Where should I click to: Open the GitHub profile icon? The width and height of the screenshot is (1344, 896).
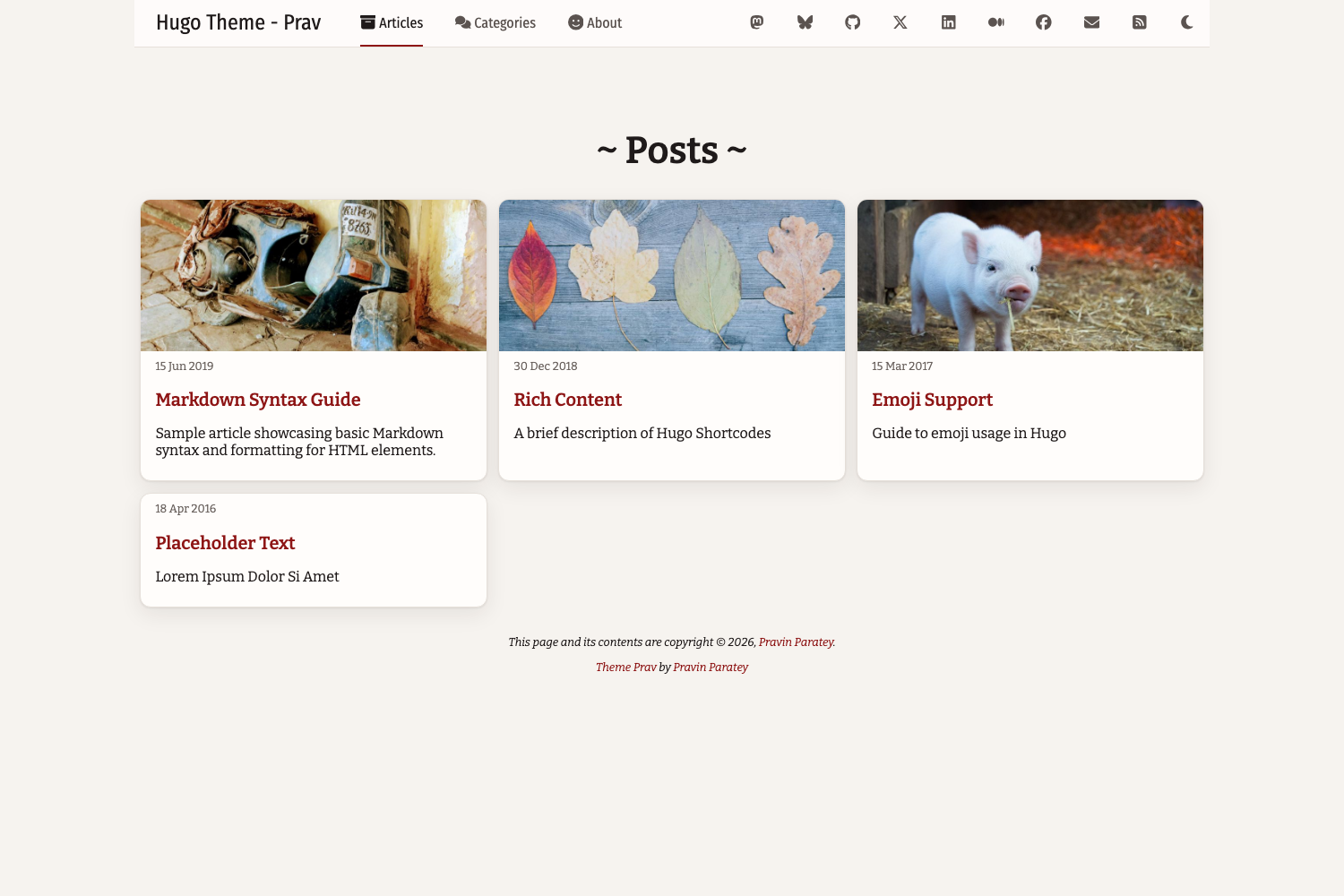[853, 22]
